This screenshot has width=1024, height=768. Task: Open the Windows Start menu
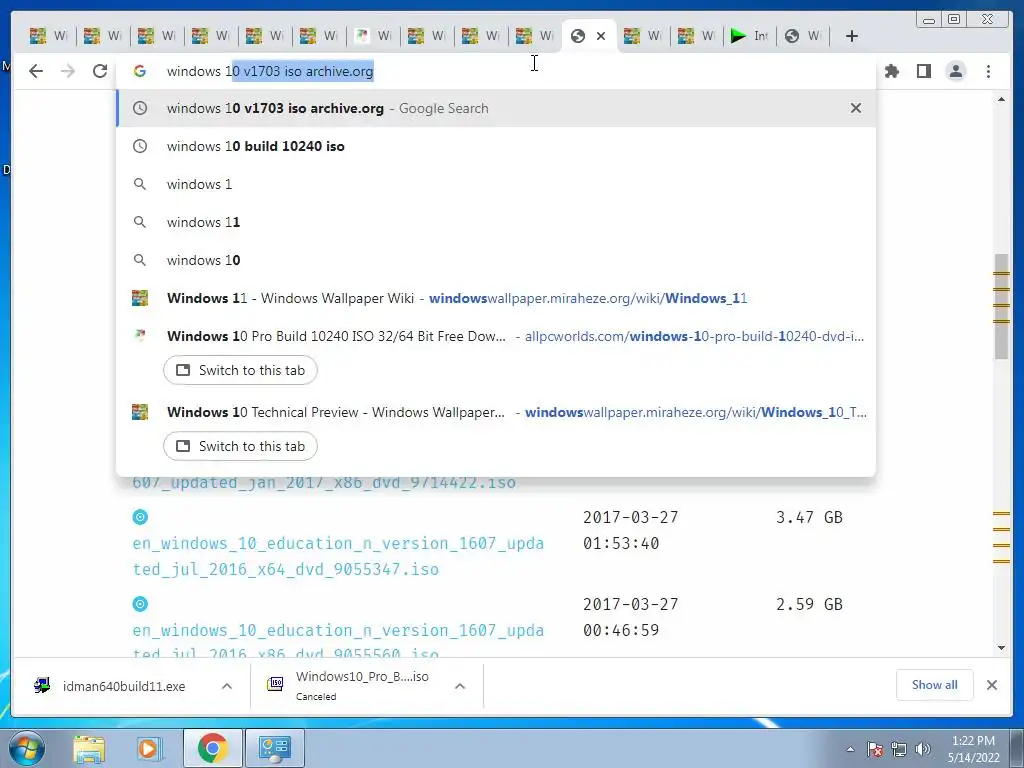click(26, 748)
